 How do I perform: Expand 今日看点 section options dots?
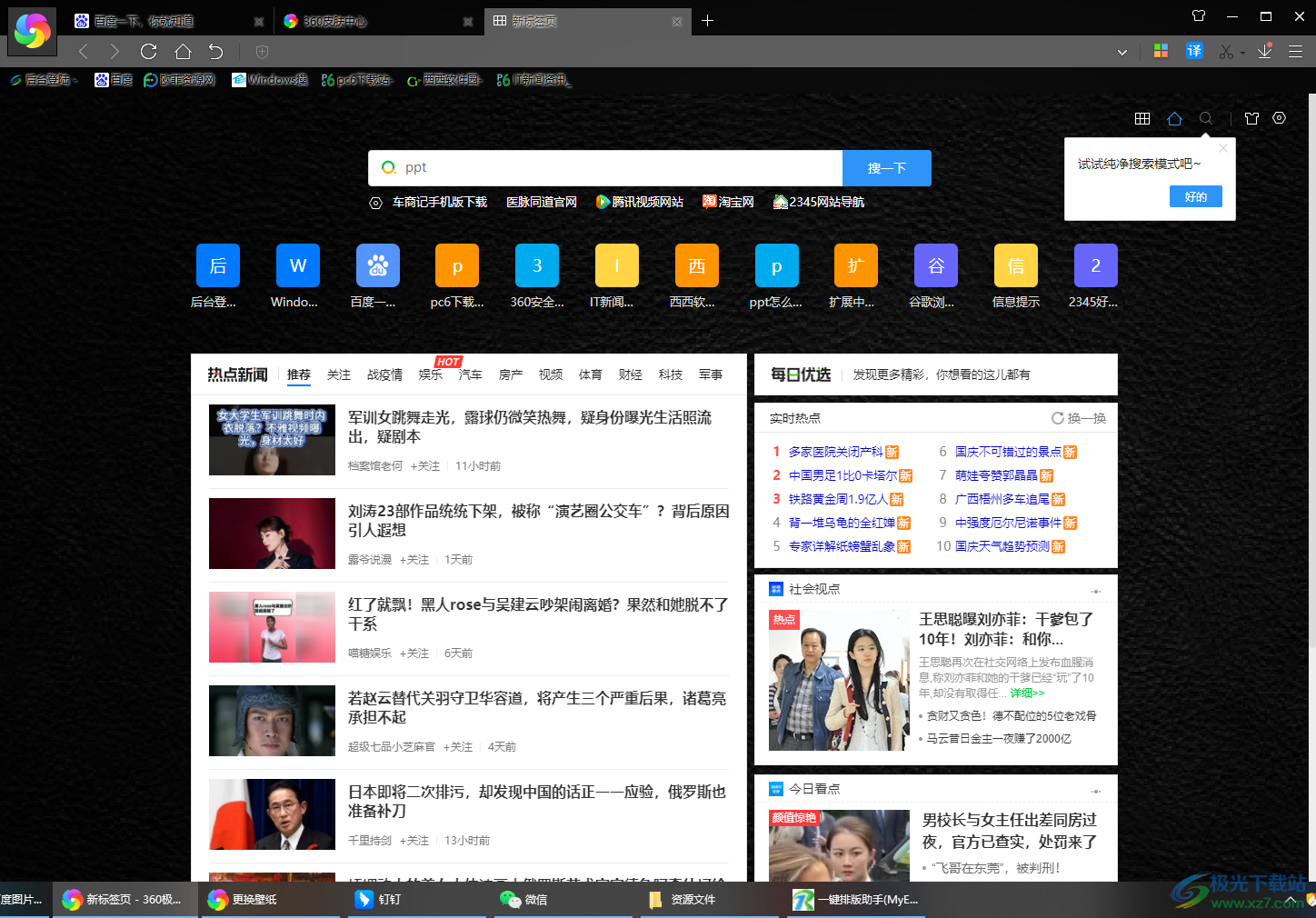point(1096,792)
